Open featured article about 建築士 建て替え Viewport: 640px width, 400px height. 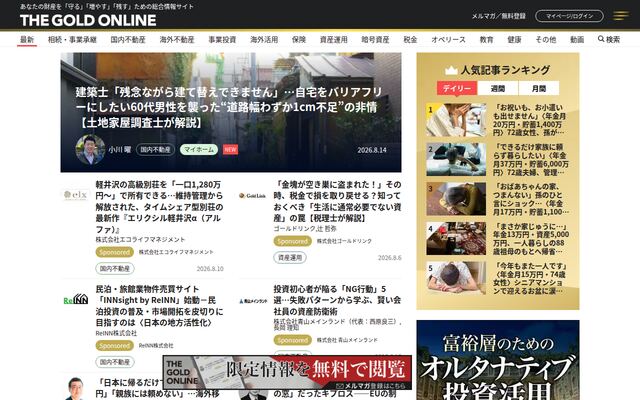pyautogui.click(x=229, y=107)
